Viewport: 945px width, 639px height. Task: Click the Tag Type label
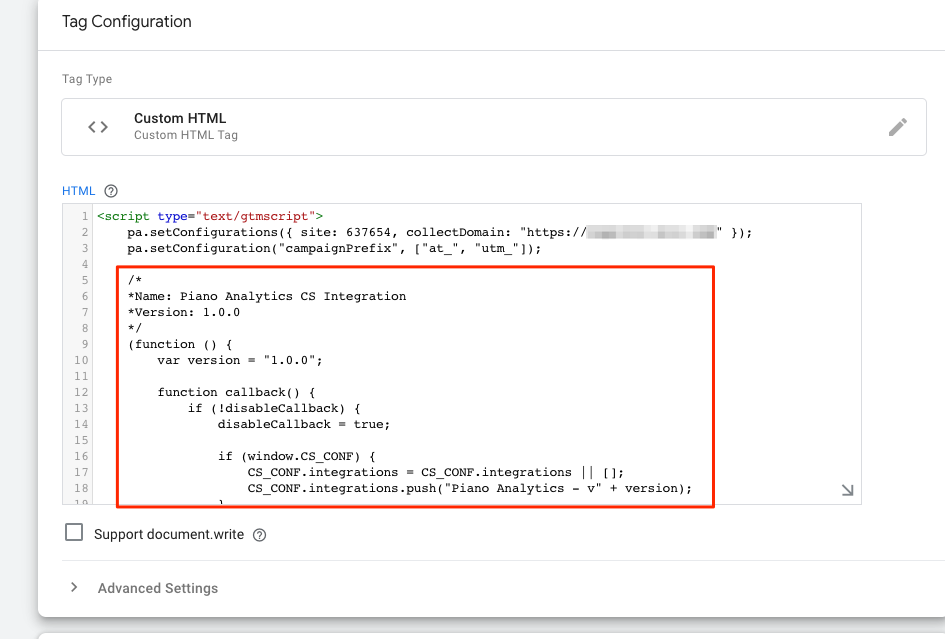[87, 79]
